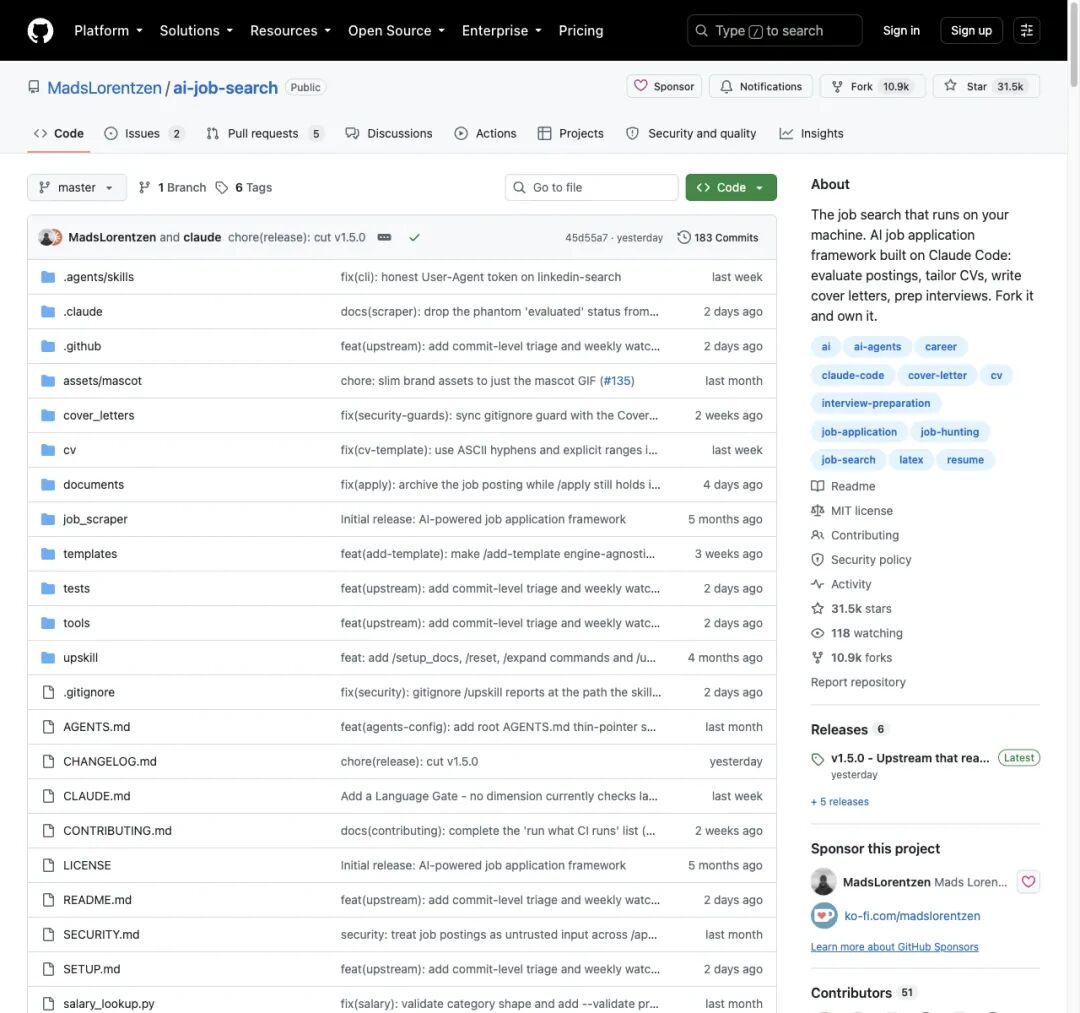Click Sign in
This screenshot has height=1013, width=1080.
point(901,31)
